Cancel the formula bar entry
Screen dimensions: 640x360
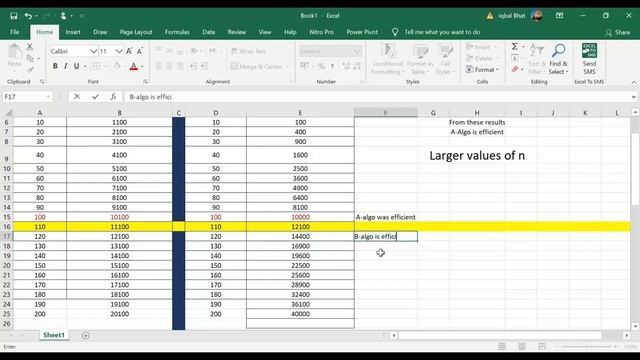pyautogui.click(x=77, y=97)
